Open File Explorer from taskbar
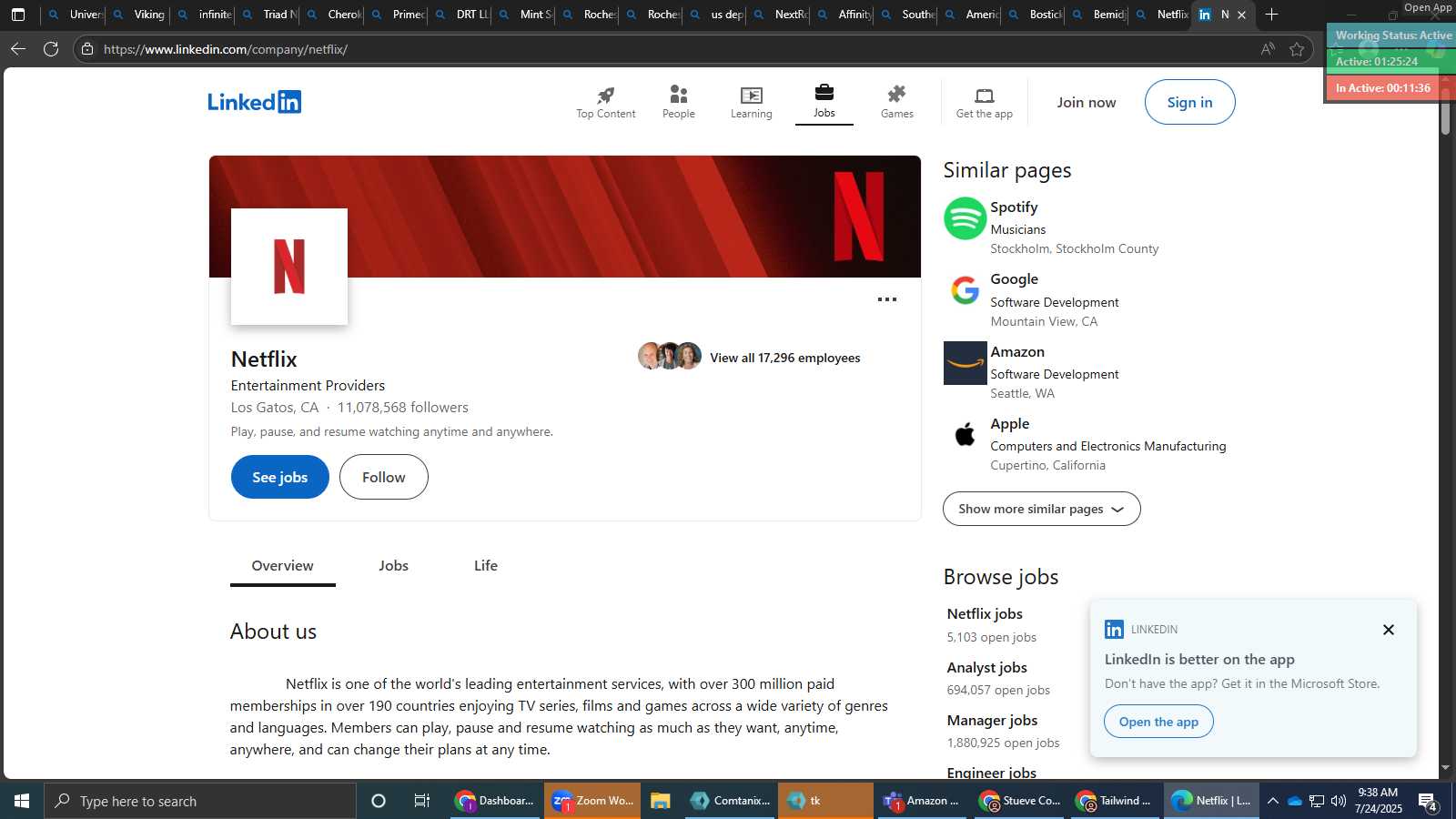Image resolution: width=1456 pixels, height=819 pixels. point(661,801)
